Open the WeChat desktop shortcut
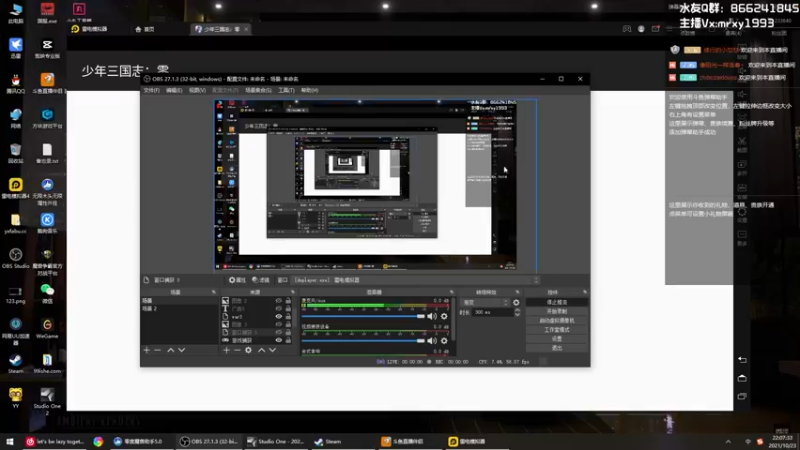The width and height of the screenshot is (800, 450). click(x=47, y=293)
